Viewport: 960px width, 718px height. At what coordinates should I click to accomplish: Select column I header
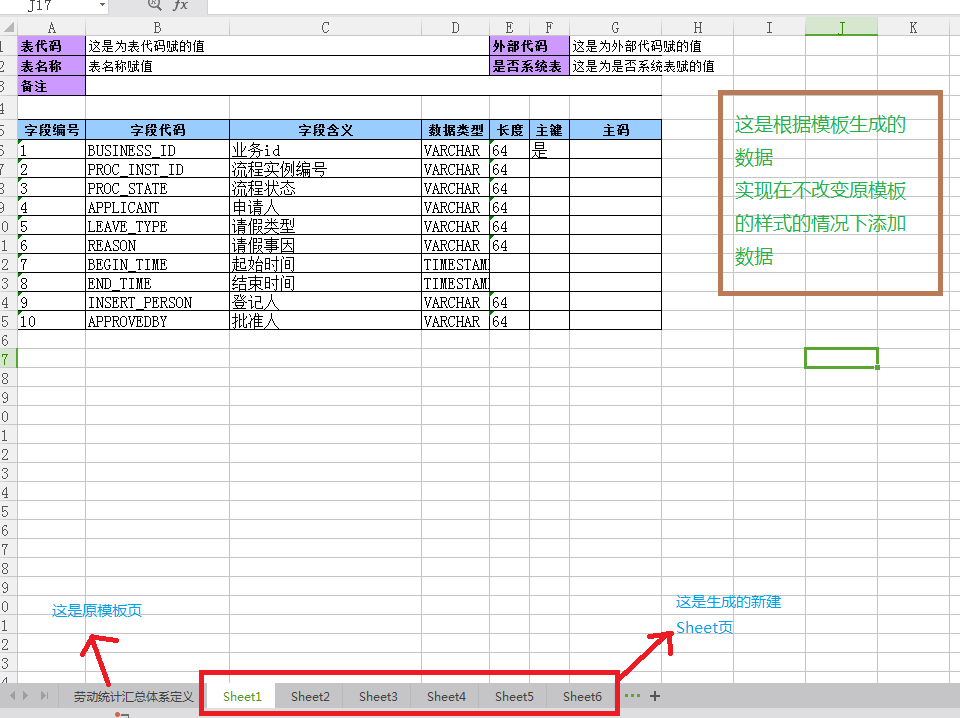tap(769, 28)
